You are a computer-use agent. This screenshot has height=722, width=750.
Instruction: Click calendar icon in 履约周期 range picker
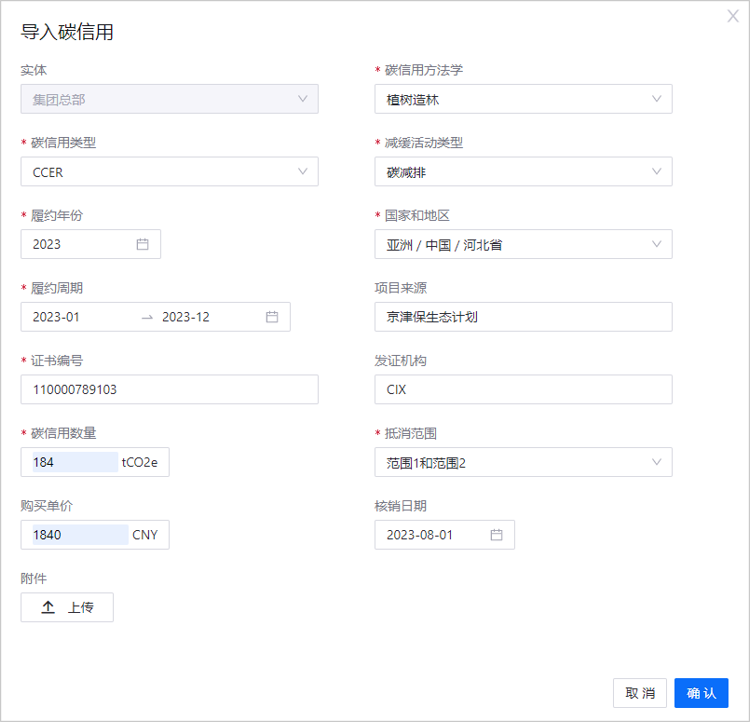[x=272, y=317]
